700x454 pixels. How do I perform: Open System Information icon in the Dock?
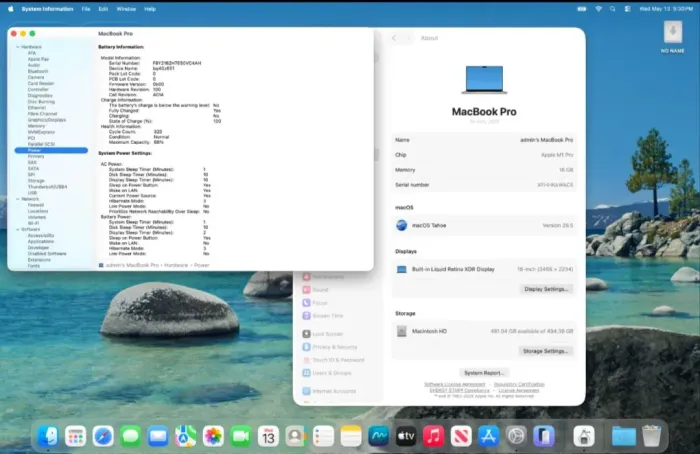tap(584, 436)
